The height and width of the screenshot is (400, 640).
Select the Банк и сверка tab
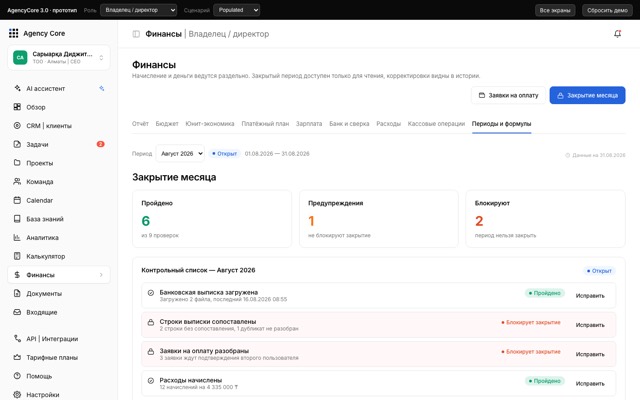point(349,124)
